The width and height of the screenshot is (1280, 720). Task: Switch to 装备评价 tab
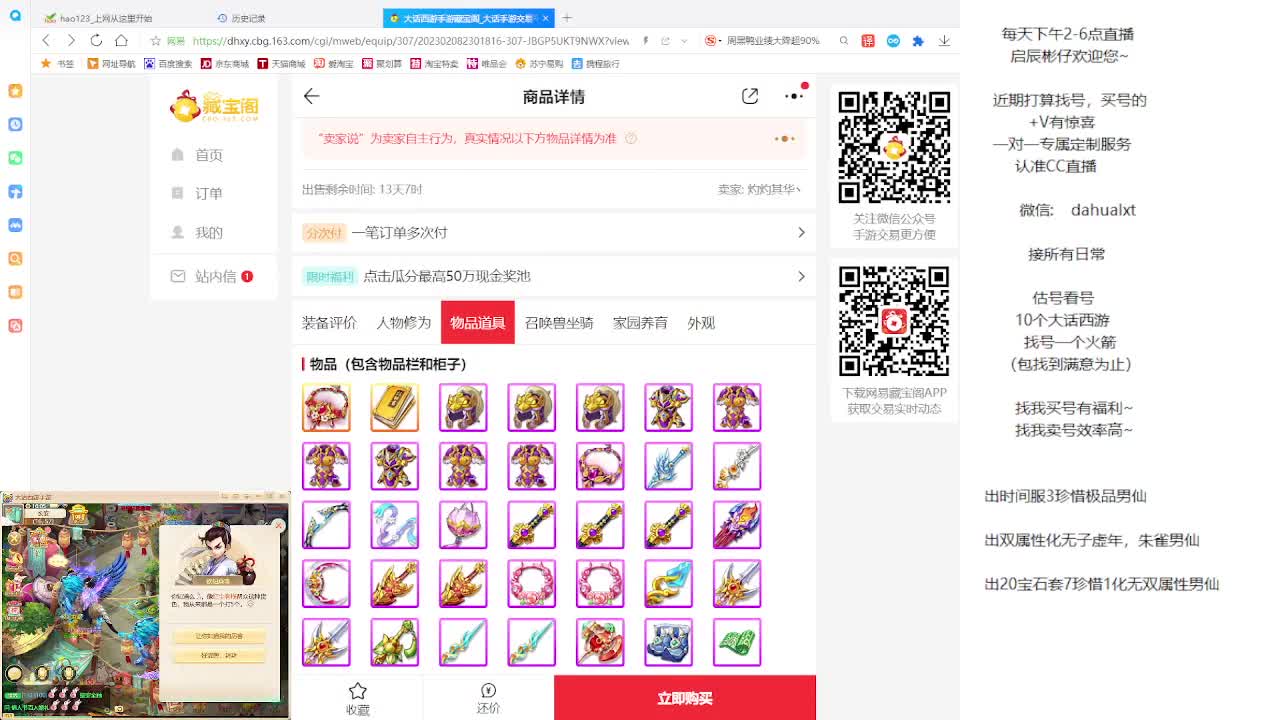pyautogui.click(x=329, y=323)
